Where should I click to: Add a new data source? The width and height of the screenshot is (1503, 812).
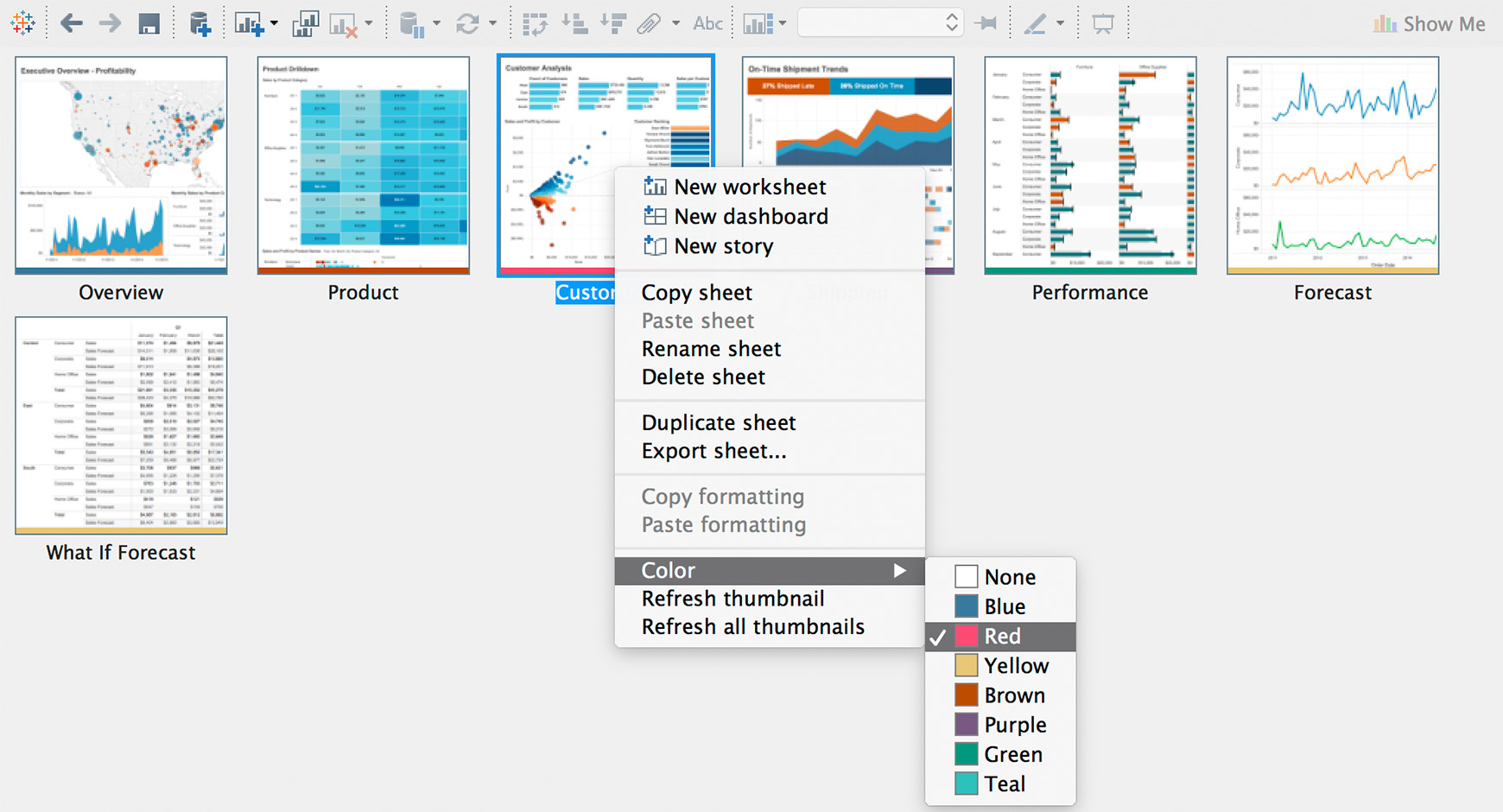click(200, 23)
